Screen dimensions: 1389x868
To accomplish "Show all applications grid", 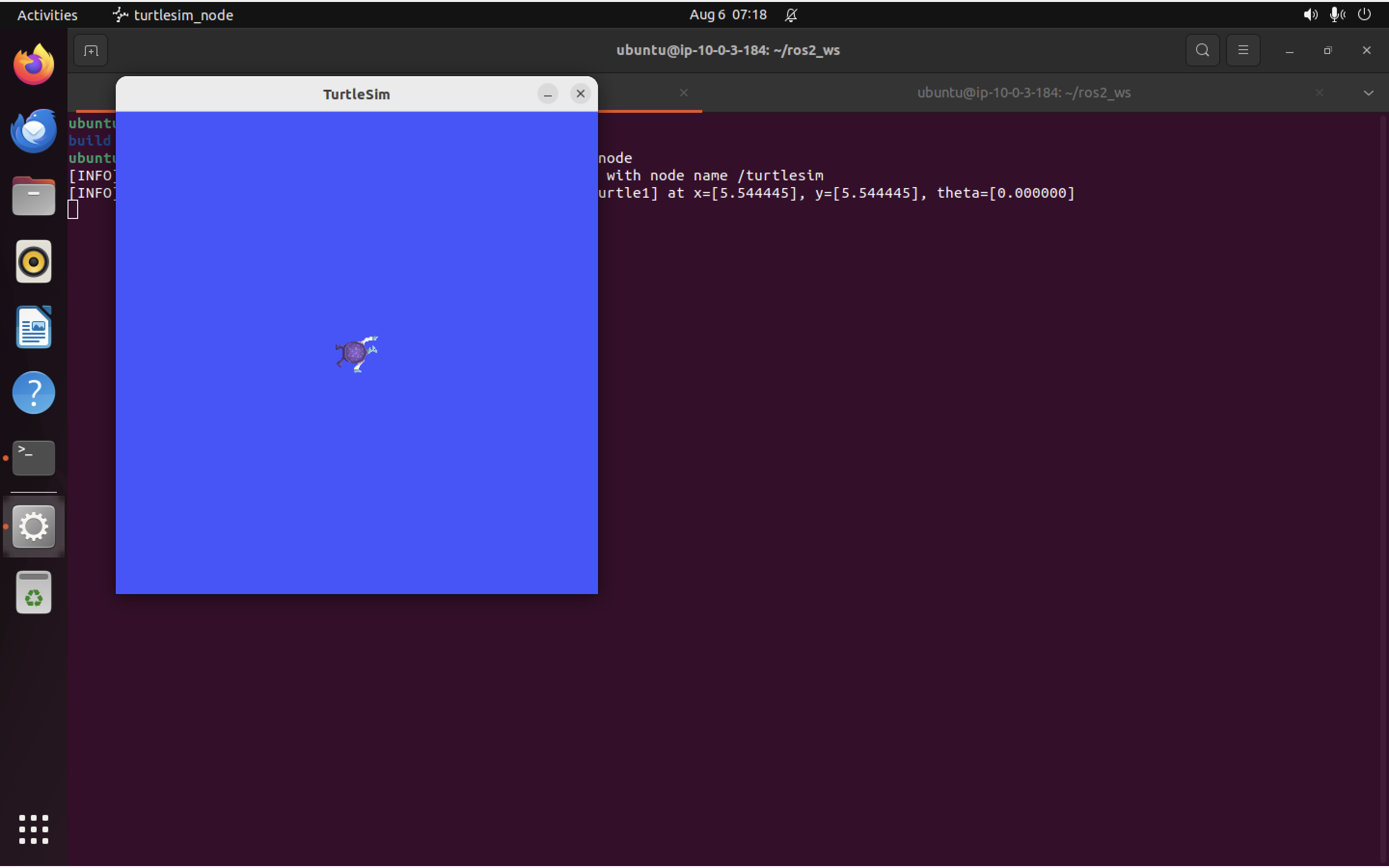I will point(33,829).
